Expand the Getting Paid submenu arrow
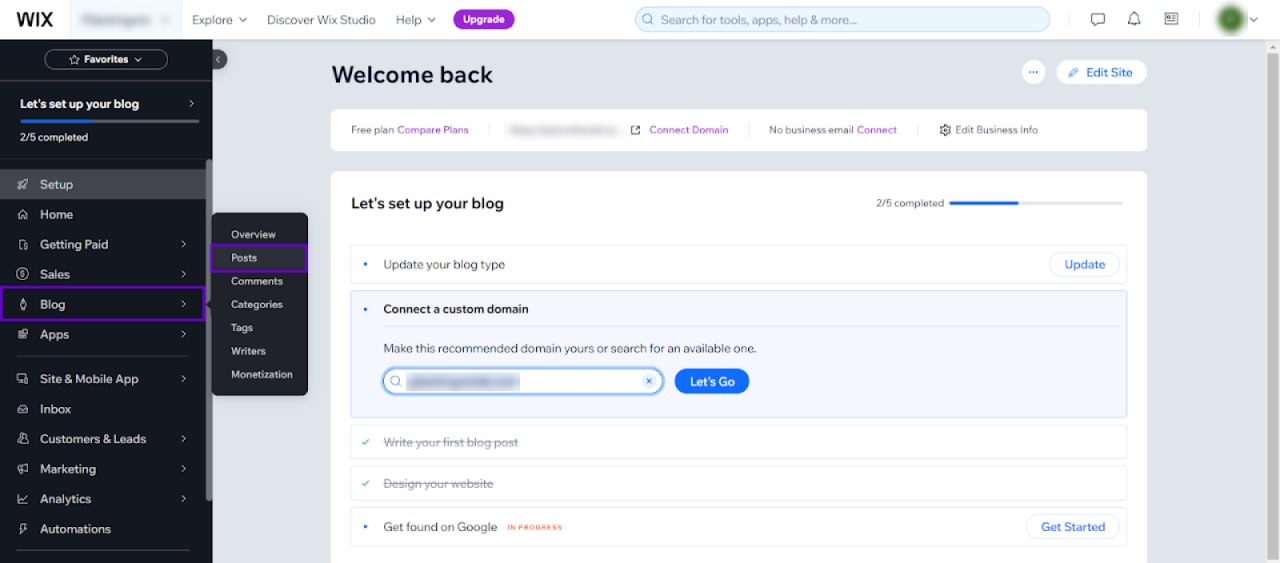 [183, 244]
